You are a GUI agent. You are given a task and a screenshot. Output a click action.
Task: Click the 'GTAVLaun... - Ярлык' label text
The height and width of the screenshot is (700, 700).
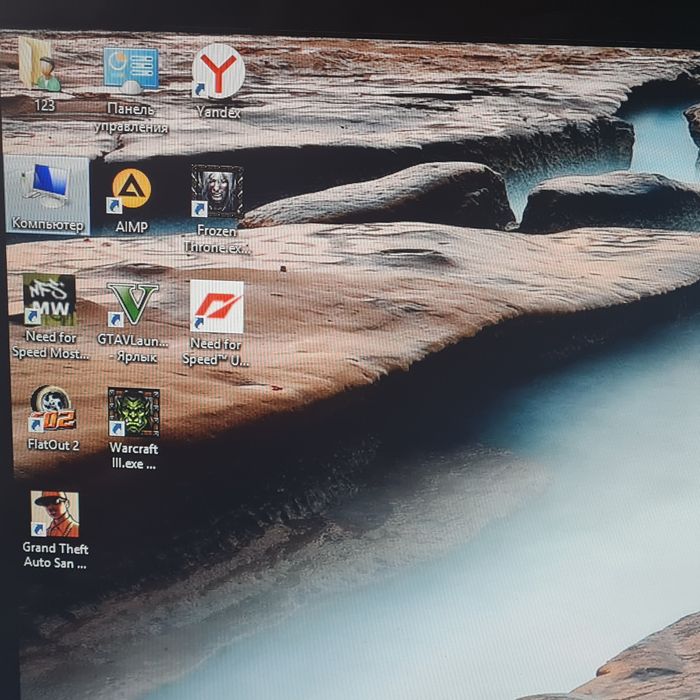tap(133, 349)
